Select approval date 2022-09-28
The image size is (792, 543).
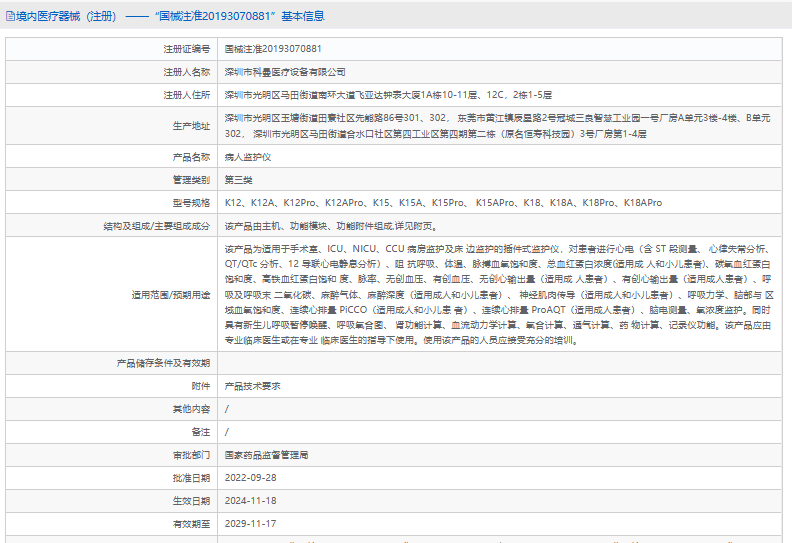(x=251, y=478)
